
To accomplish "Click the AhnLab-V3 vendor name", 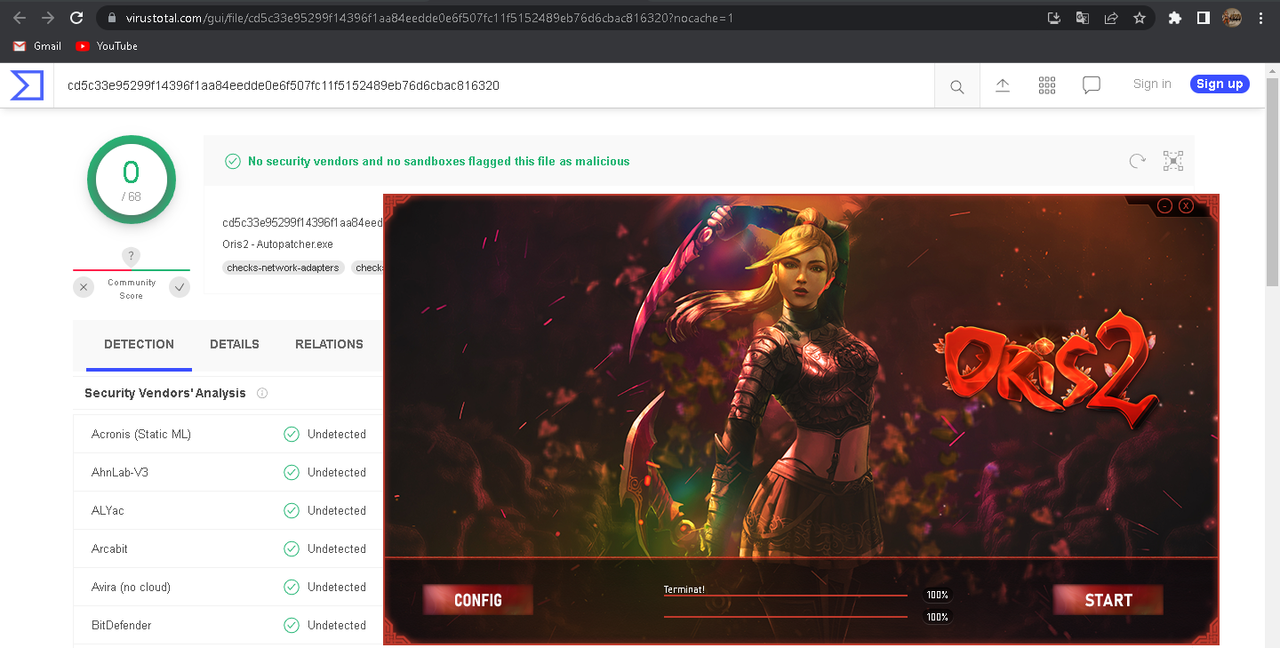I will (x=120, y=472).
